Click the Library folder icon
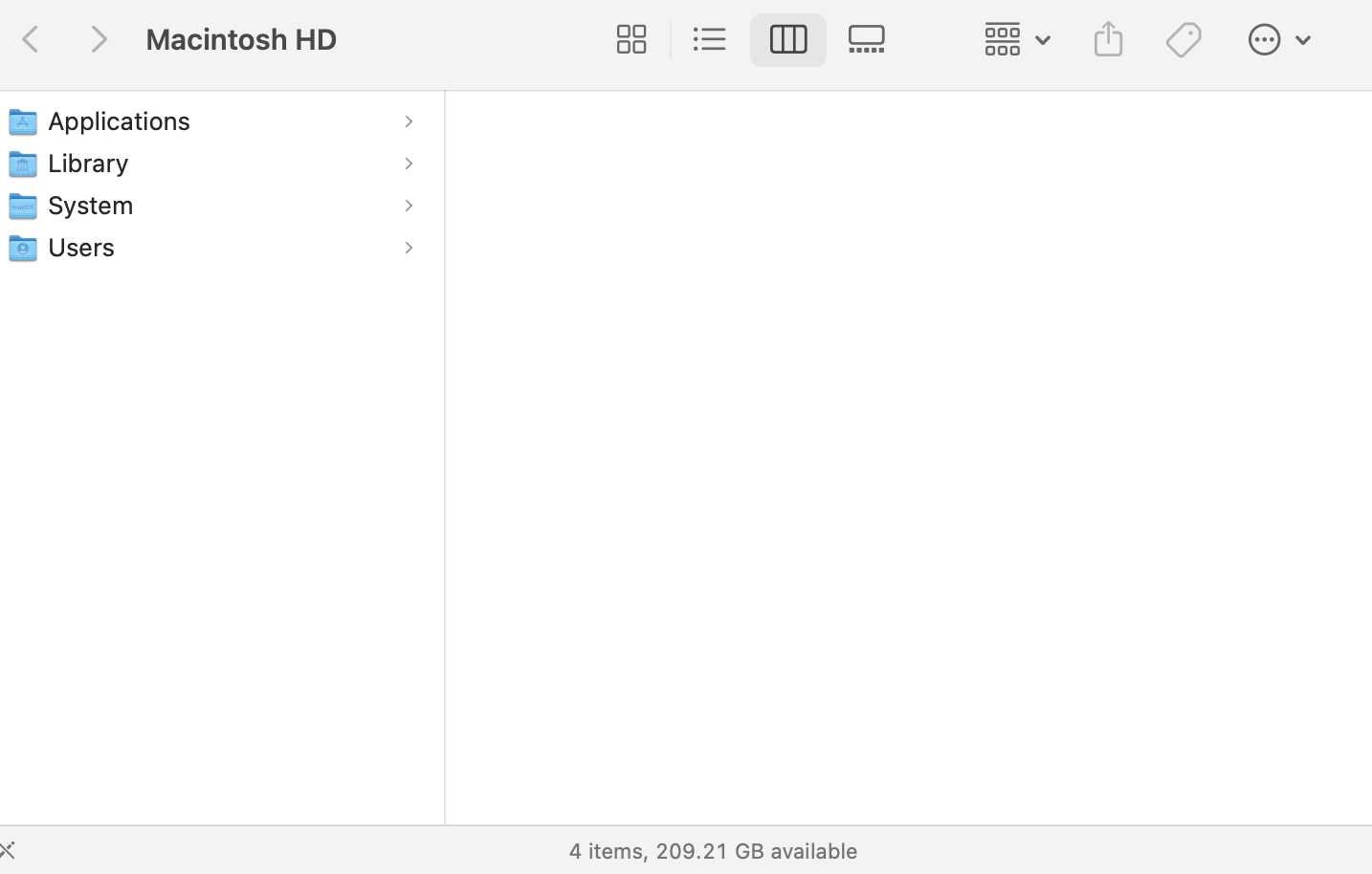Image resolution: width=1372 pixels, height=874 pixels. click(x=23, y=164)
